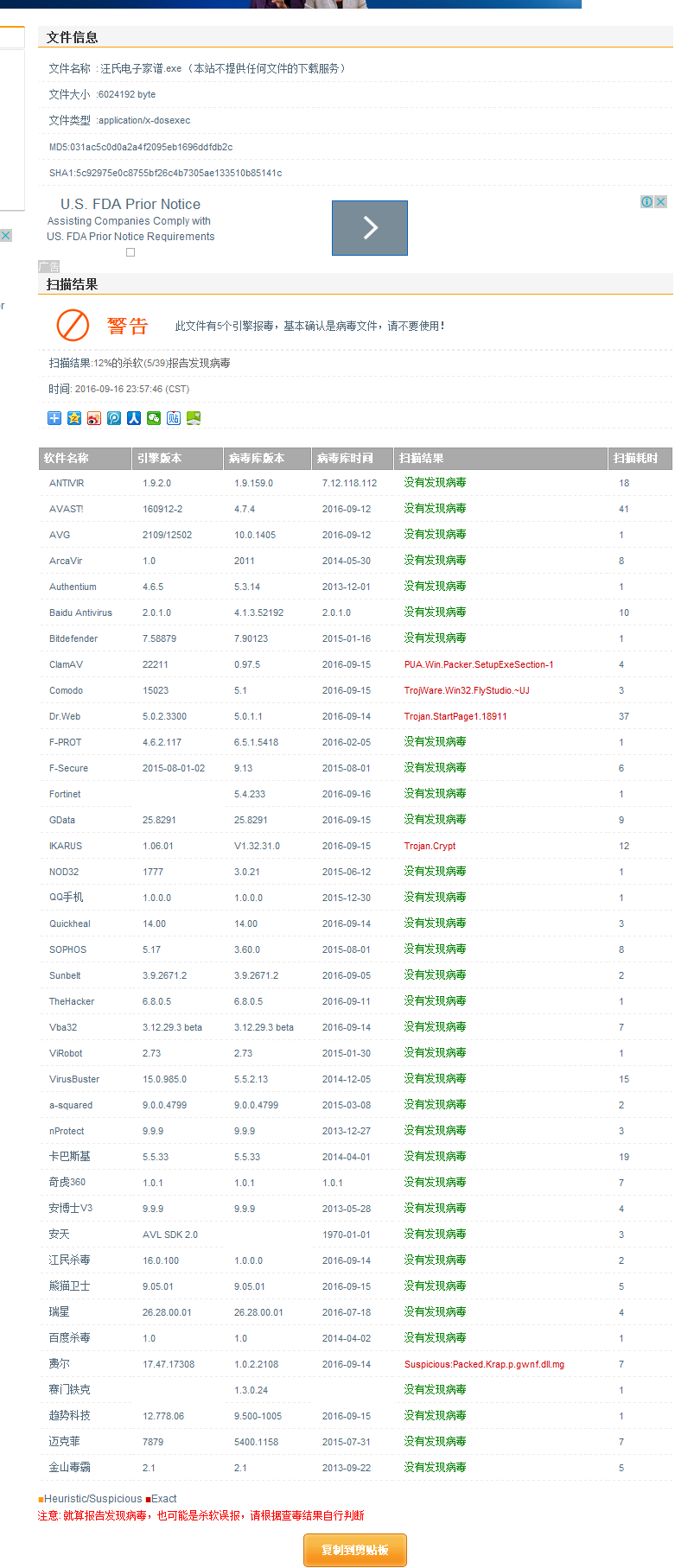The height and width of the screenshot is (1568, 675).
Task: Open the U.S. FDA Prior Notice link
Action: pyautogui.click(x=131, y=204)
